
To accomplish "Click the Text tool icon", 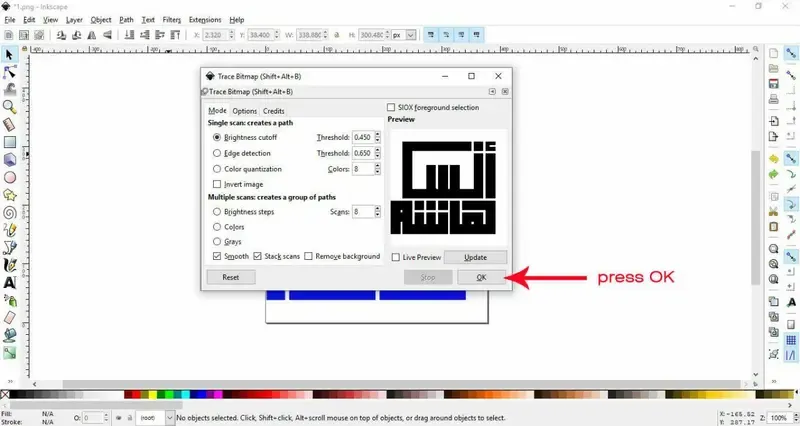I will click(x=10, y=283).
